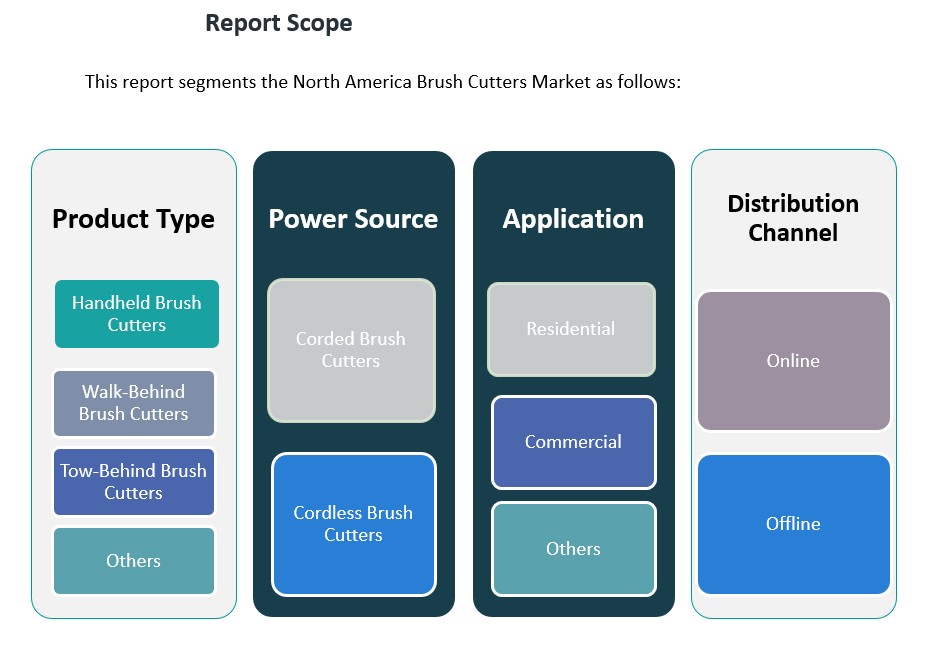The width and height of the screenshot is (941, 656).
Task: Select the Power Source column header
Action: (353, 219)
